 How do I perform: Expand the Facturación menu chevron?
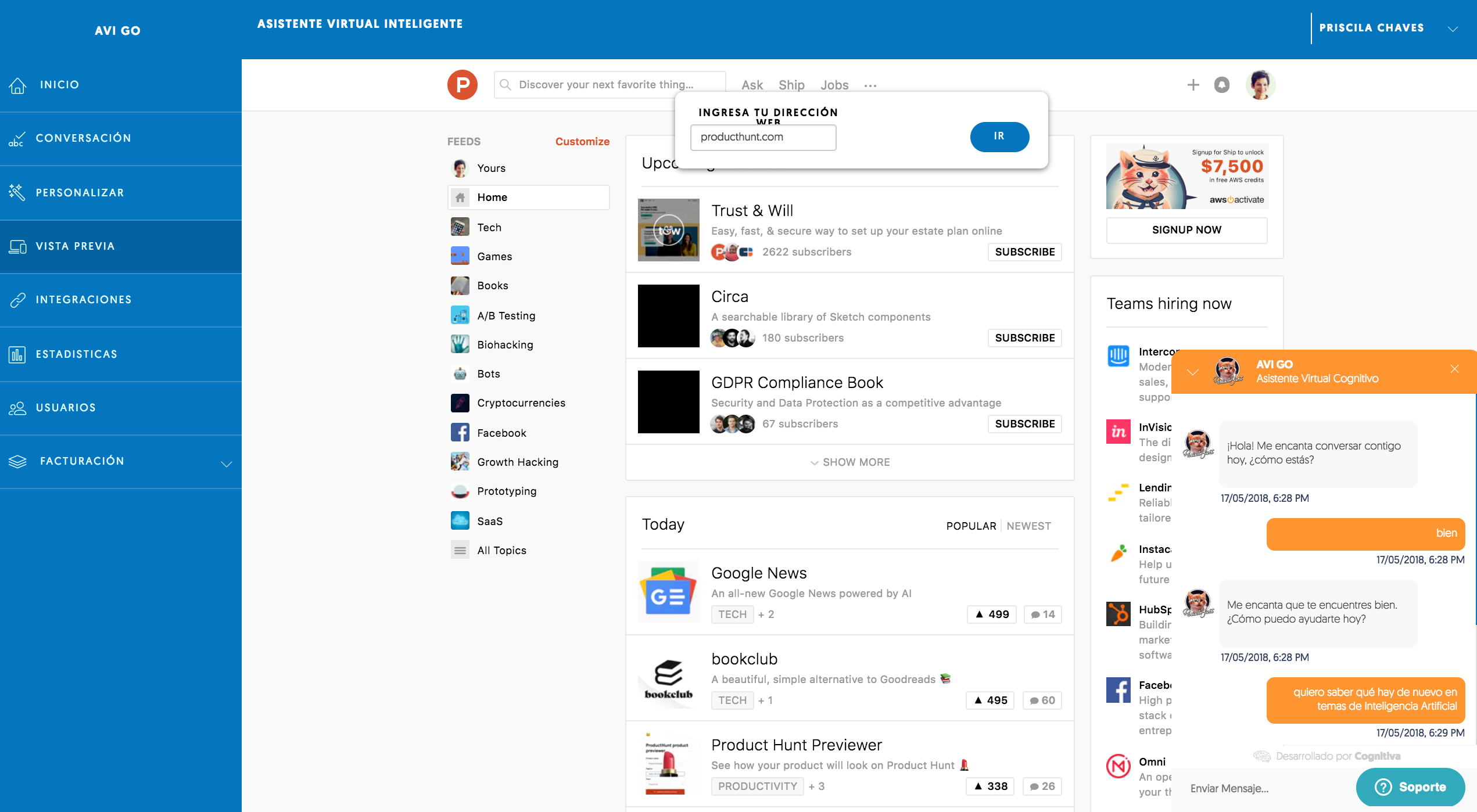tap(227, 464)
